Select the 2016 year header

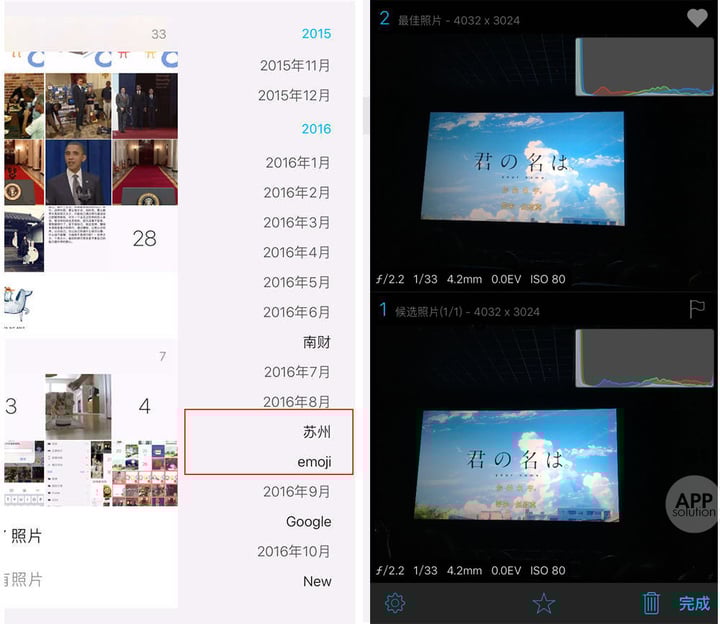click(316, 129)
